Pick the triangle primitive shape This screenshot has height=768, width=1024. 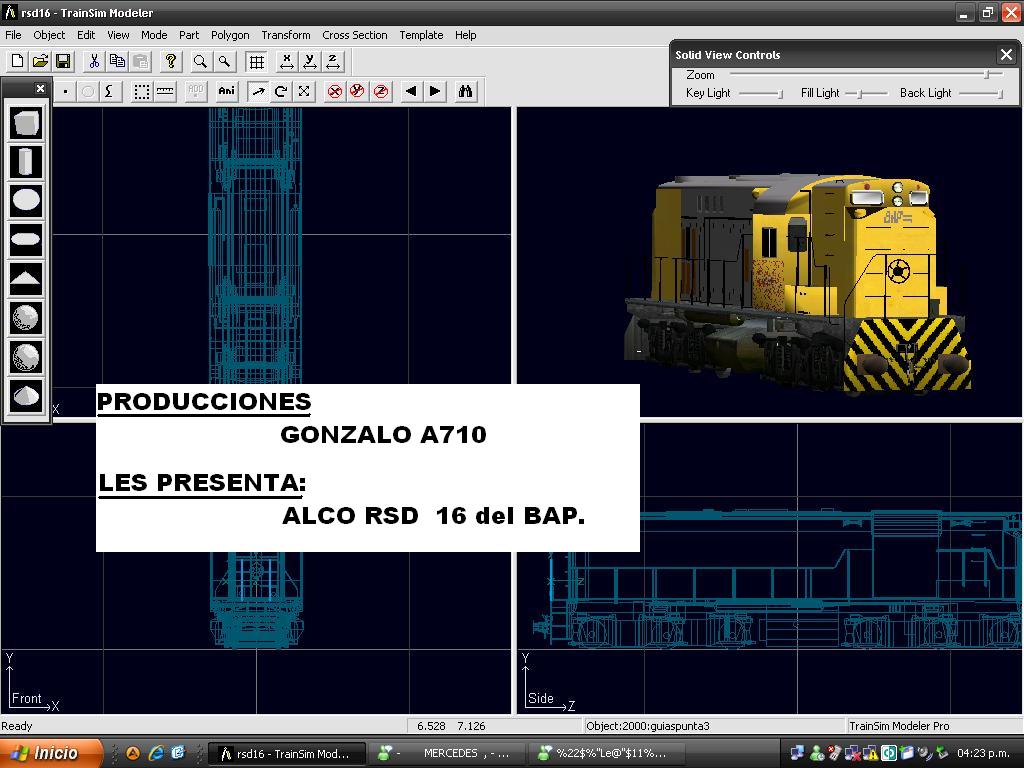pyautogui.click(x=26, y=278)
